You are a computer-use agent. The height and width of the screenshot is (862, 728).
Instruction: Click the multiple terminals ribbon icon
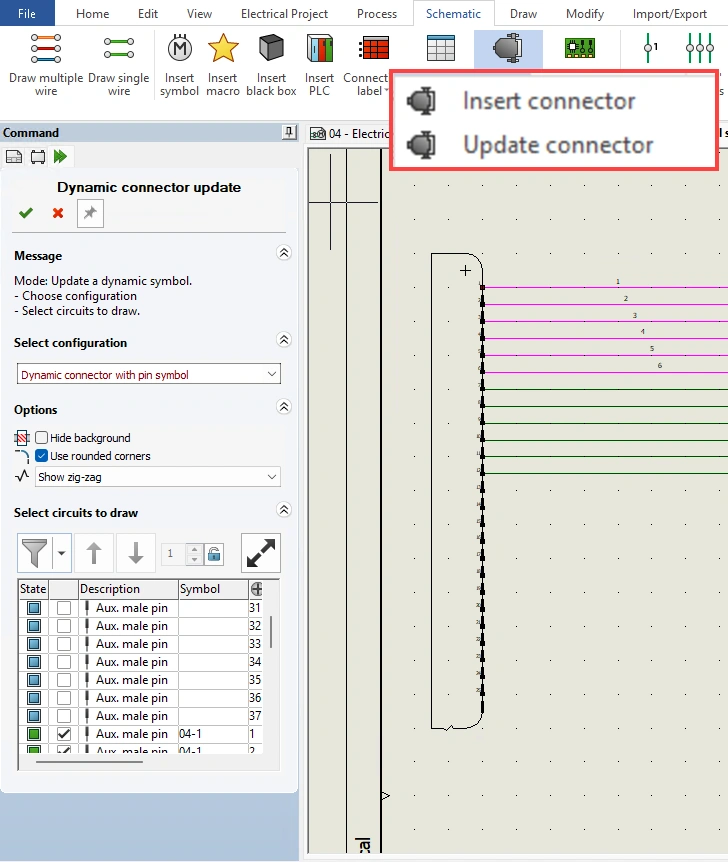pyautogui.click(x=699, y=48)
